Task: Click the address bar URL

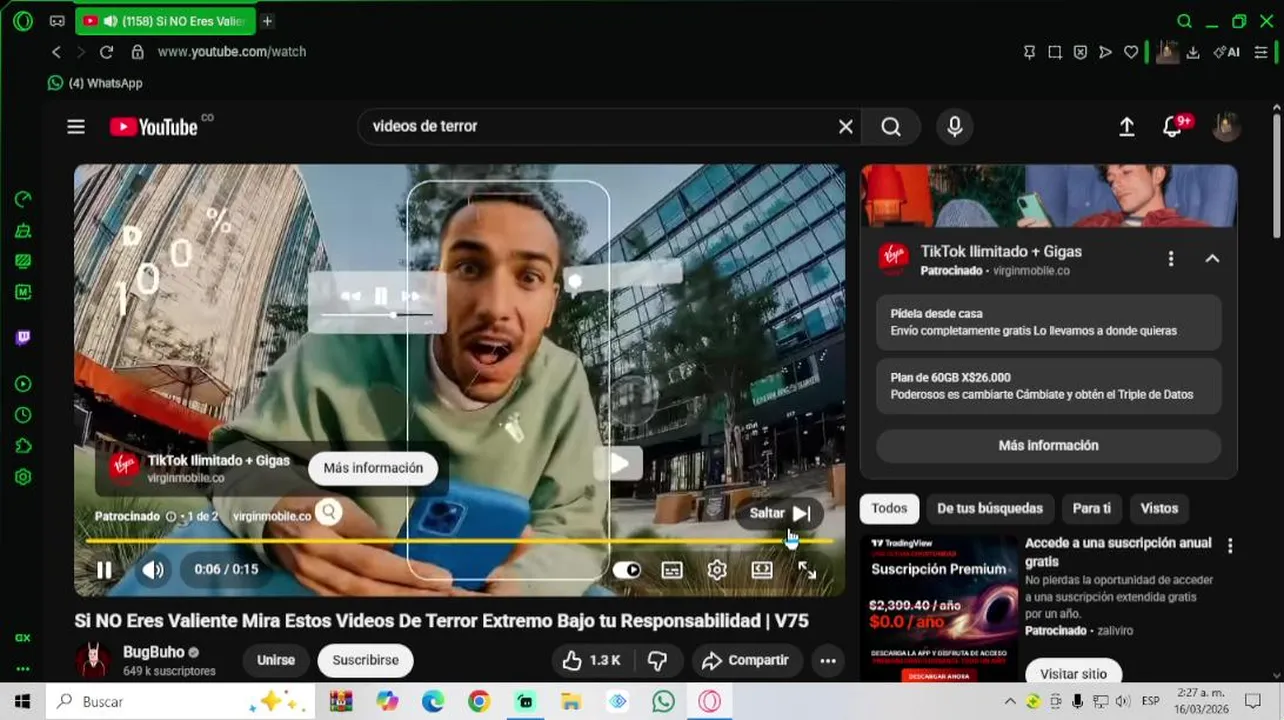Action: click(232, 52)
